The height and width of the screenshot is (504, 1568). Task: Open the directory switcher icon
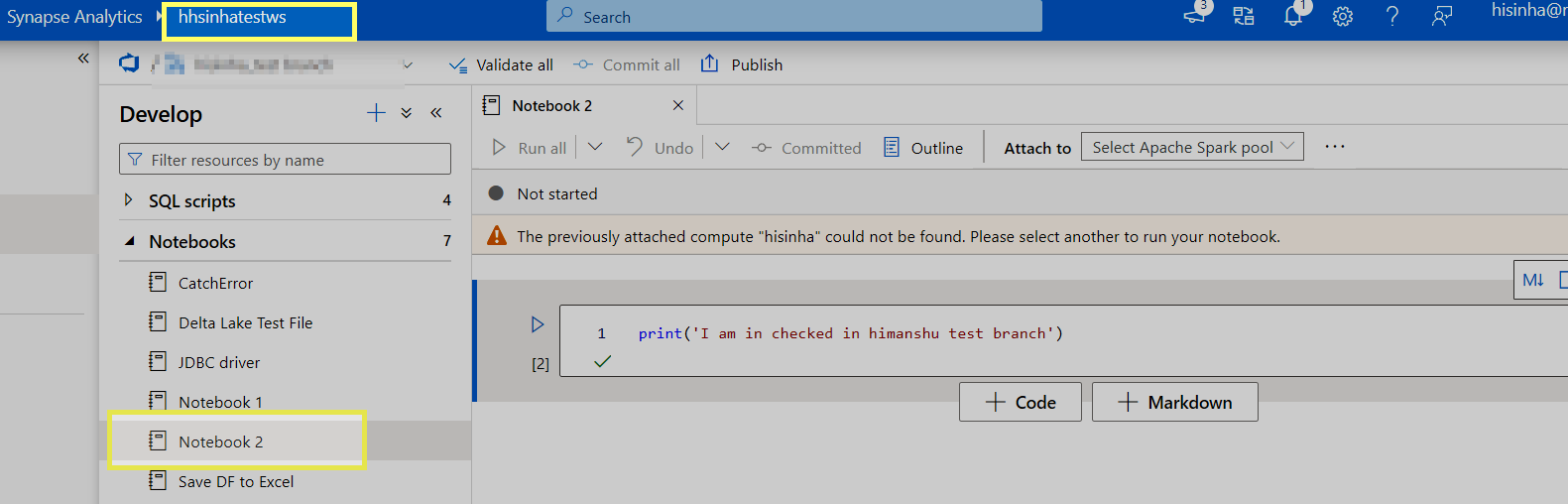pyautogui.click(x=1244, y=16)
